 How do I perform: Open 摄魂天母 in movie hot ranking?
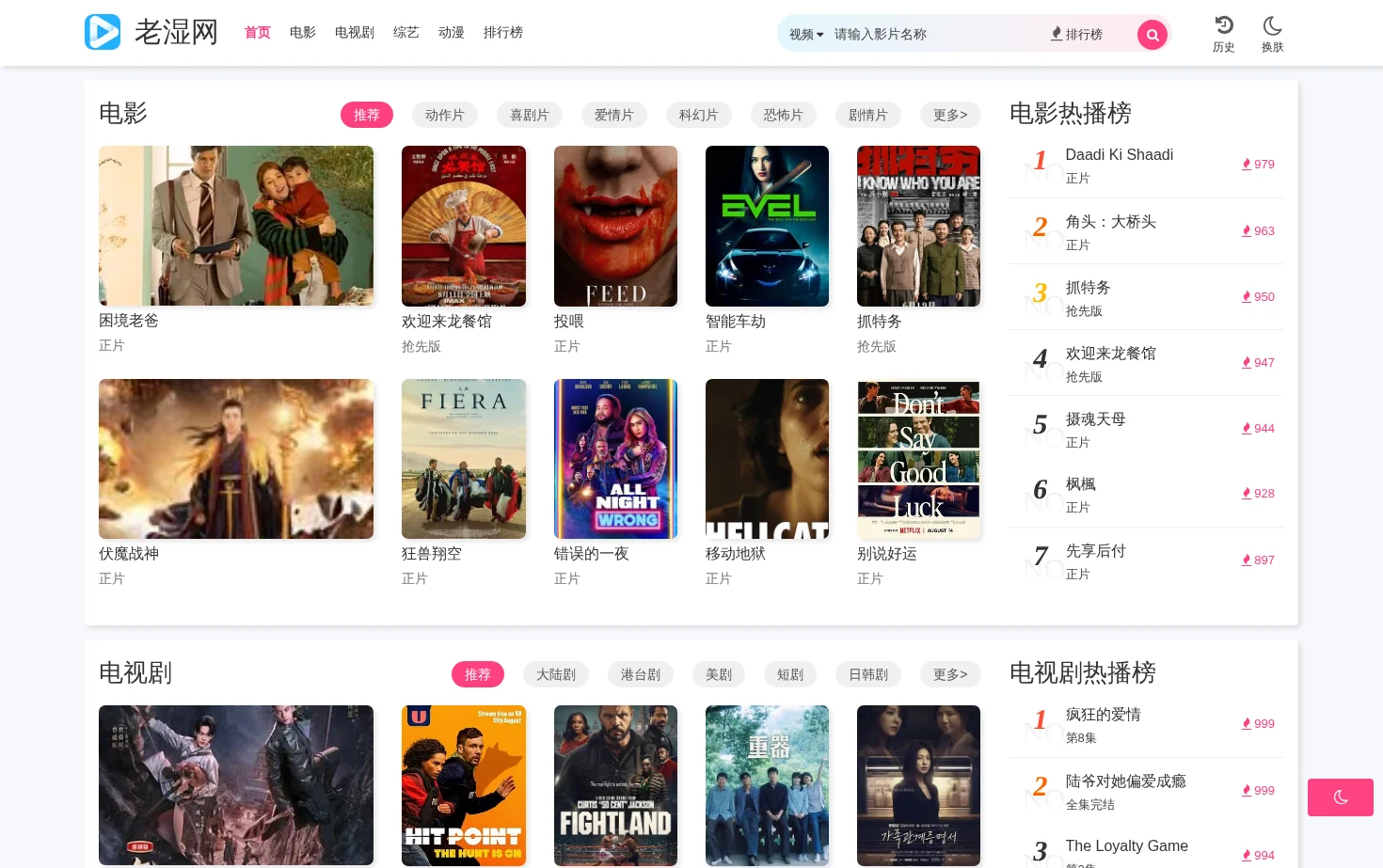(x=1095, y=419)
